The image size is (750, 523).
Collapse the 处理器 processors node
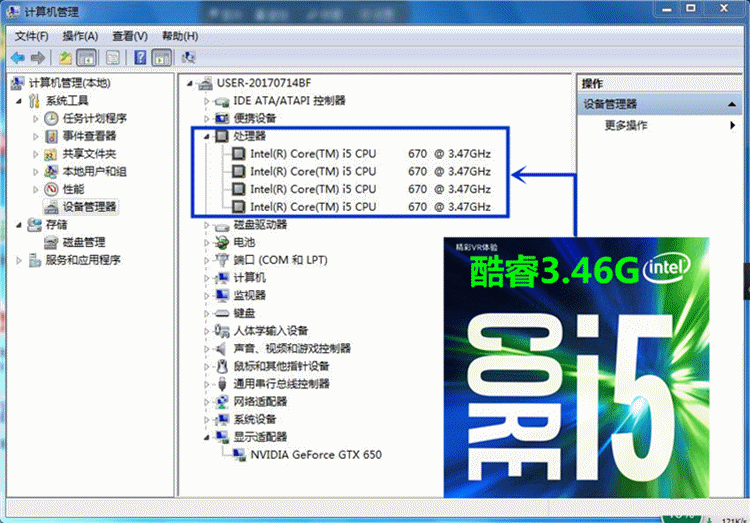(x=207, y=136)
